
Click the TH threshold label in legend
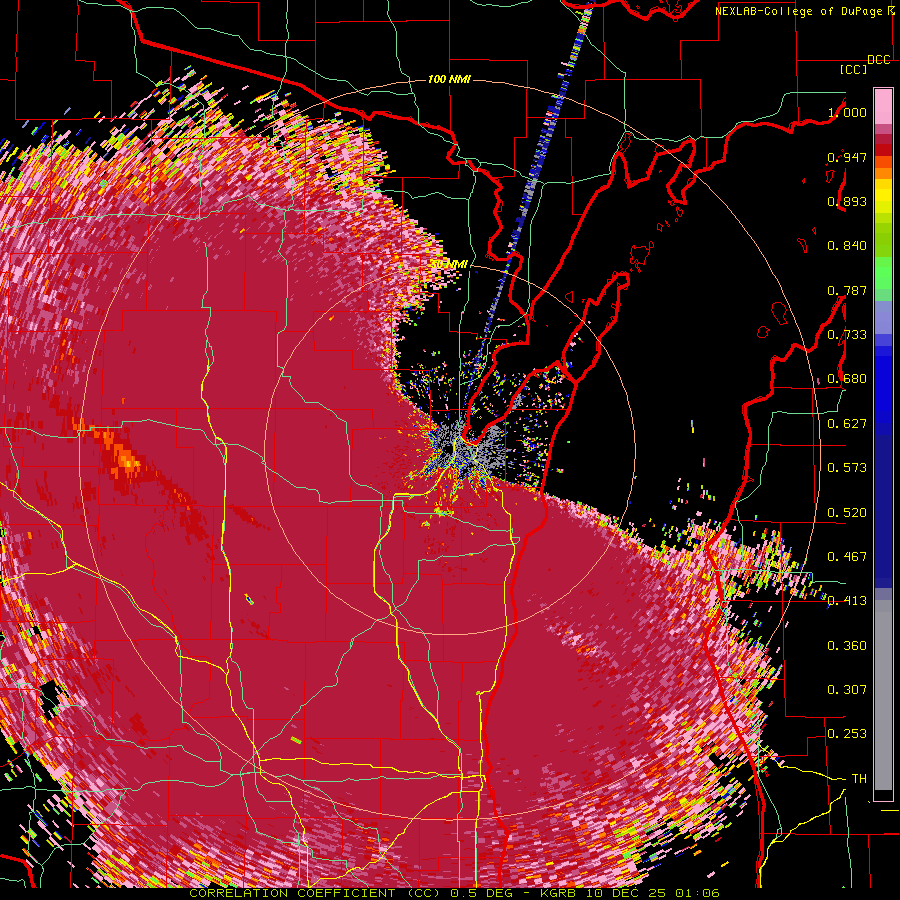[859, 779]
